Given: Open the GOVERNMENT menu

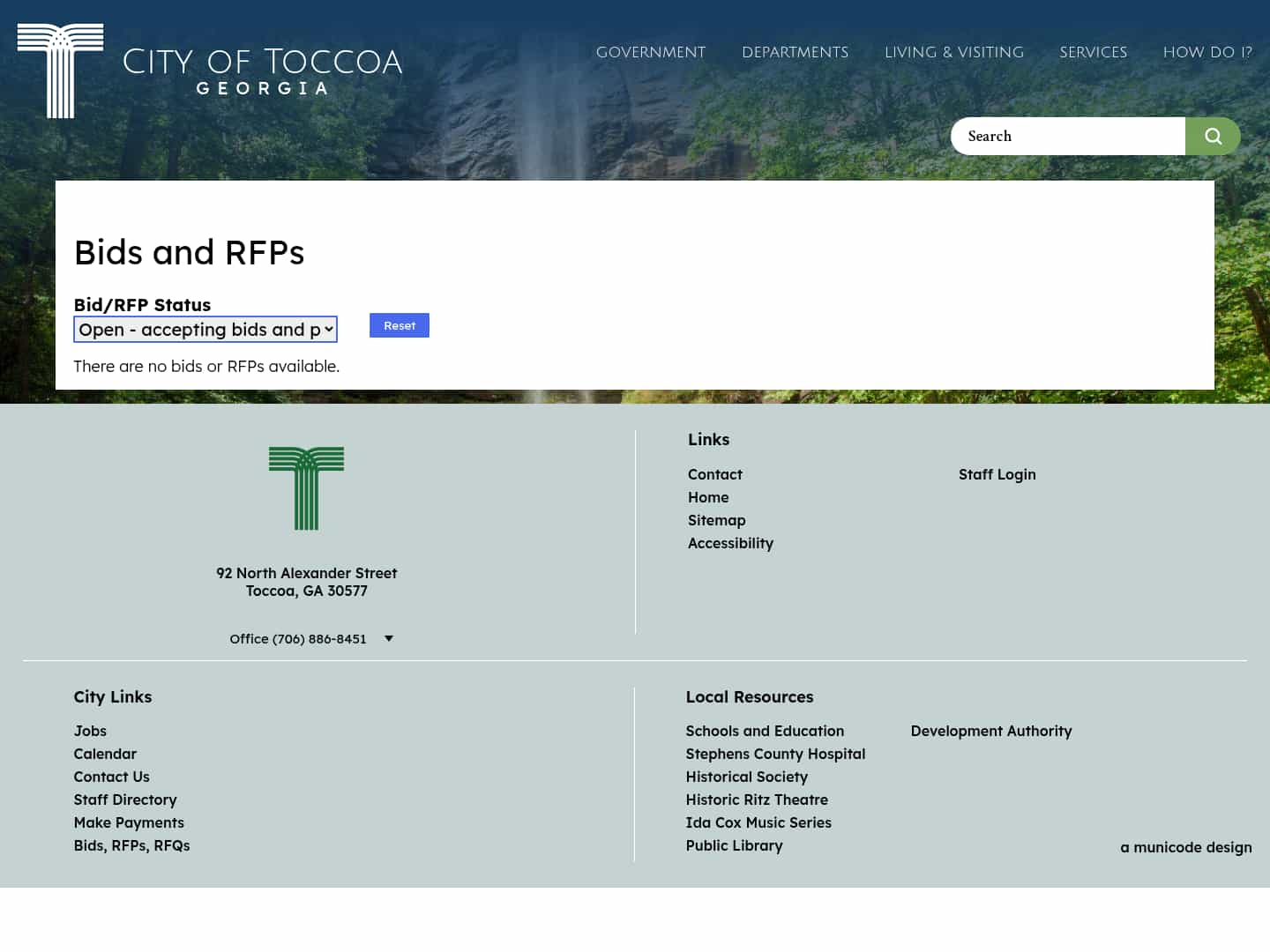Looking at the screenshot, I should 651,52.
